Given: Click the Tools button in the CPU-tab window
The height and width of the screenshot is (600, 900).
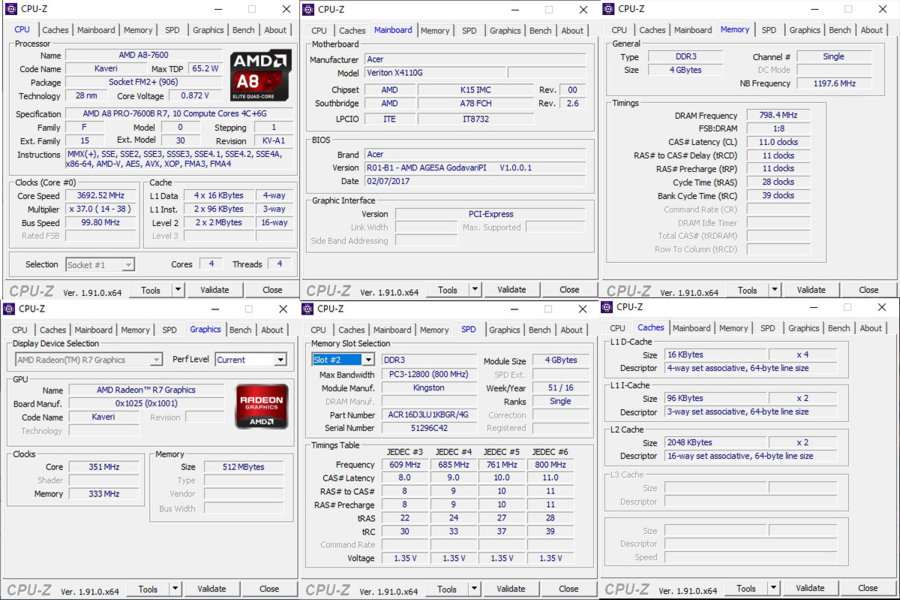Looking at the screenshot, I should [x=151, y=290].
